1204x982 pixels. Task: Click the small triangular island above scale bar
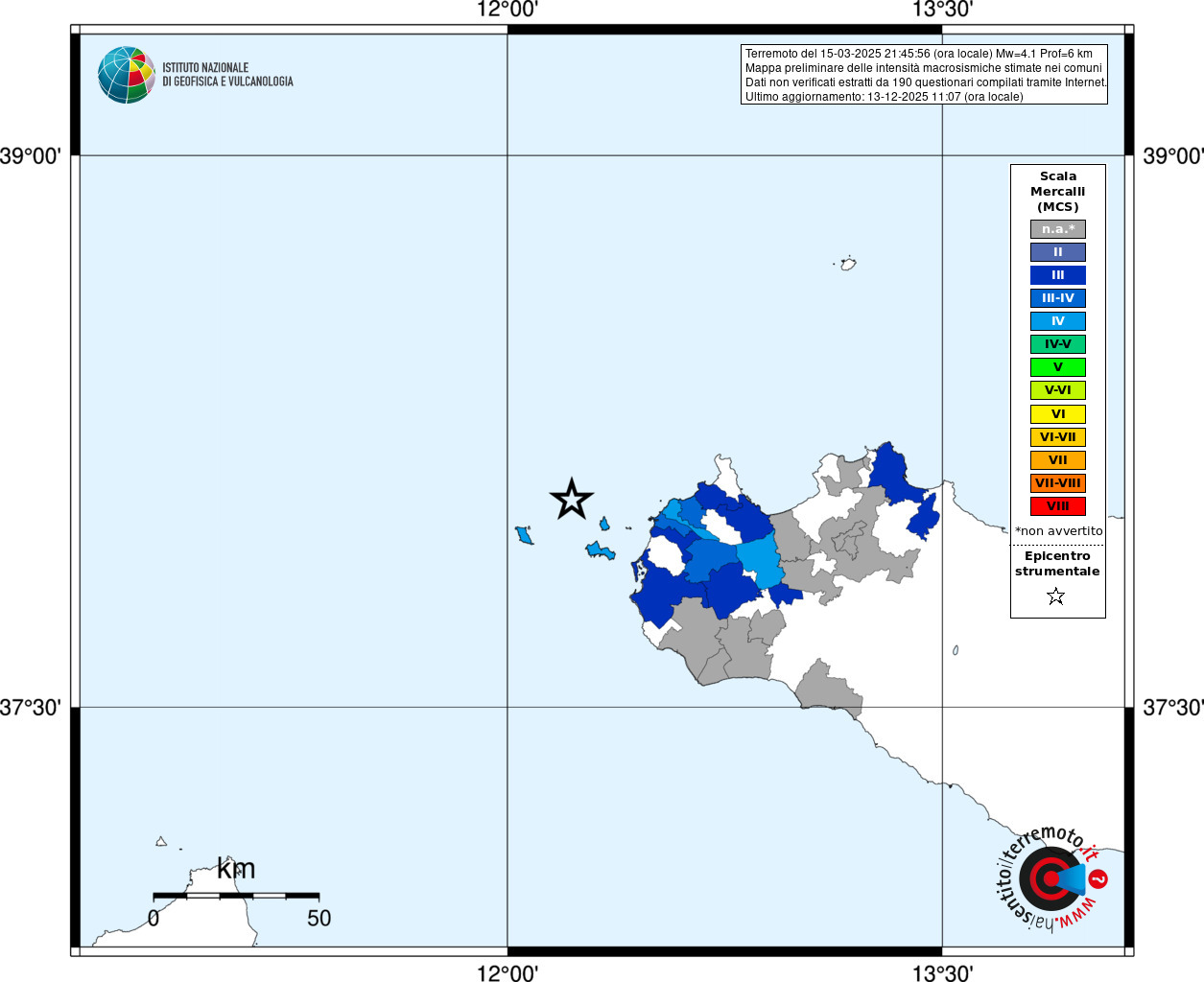[161, 842]
